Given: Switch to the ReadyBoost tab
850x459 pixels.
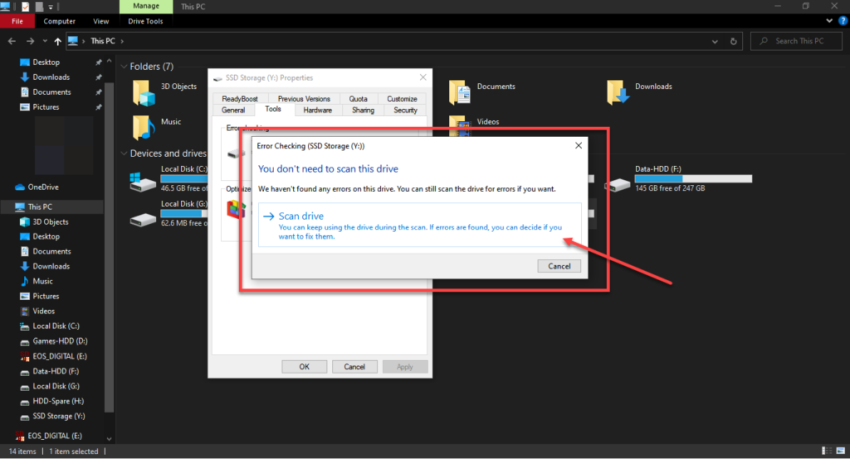Looking at the screenshot, I should (240, 99).
